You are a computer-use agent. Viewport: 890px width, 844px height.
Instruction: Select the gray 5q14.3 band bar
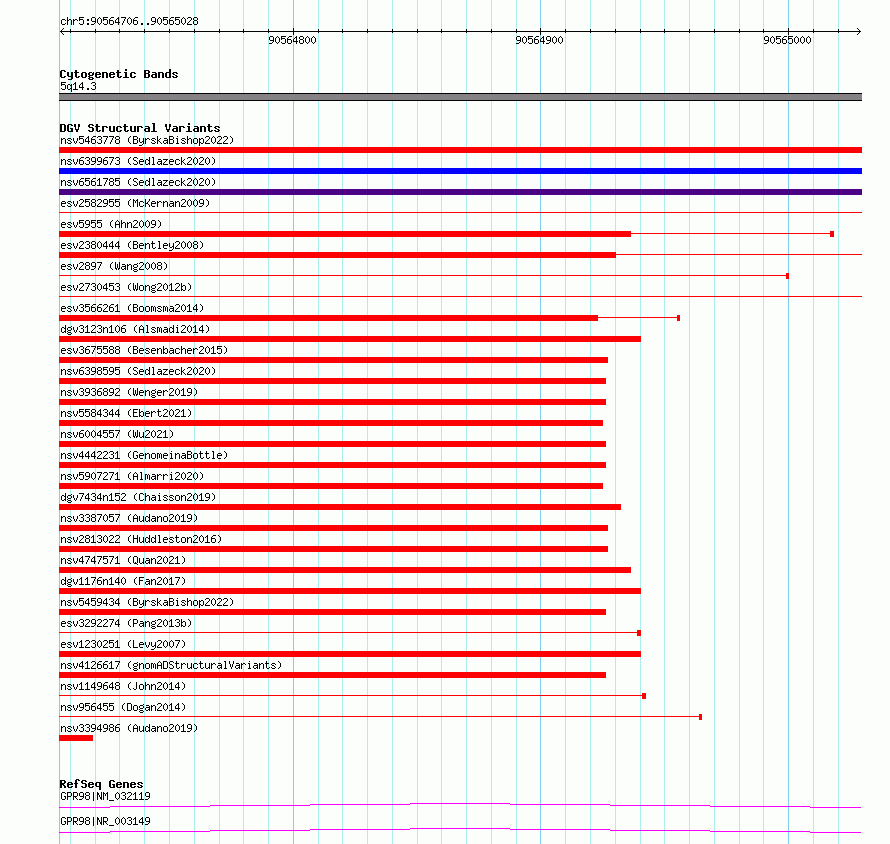point(460,97)
